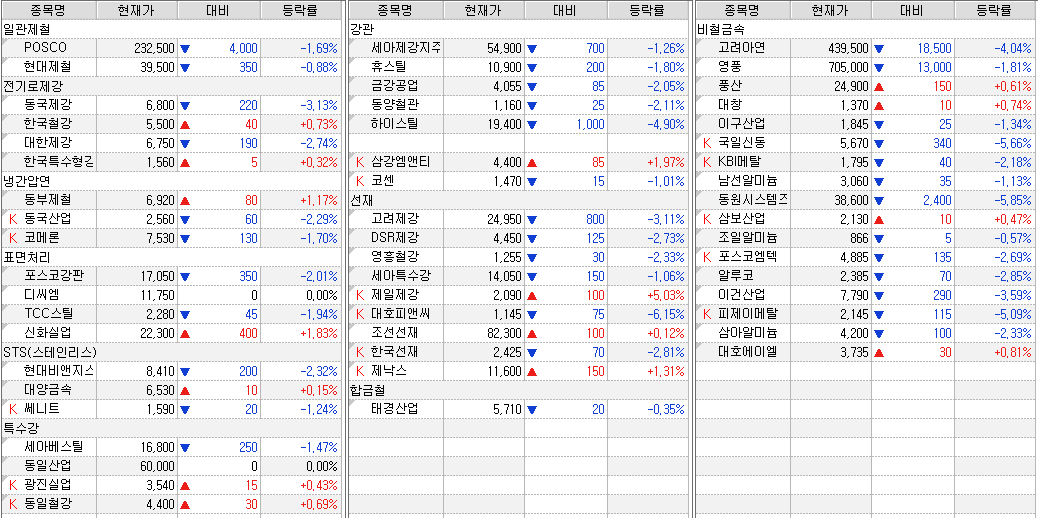Viewport: 1038px width, 518px height.
Task: Click the 등락률 header in the right table
Action: 994,10
